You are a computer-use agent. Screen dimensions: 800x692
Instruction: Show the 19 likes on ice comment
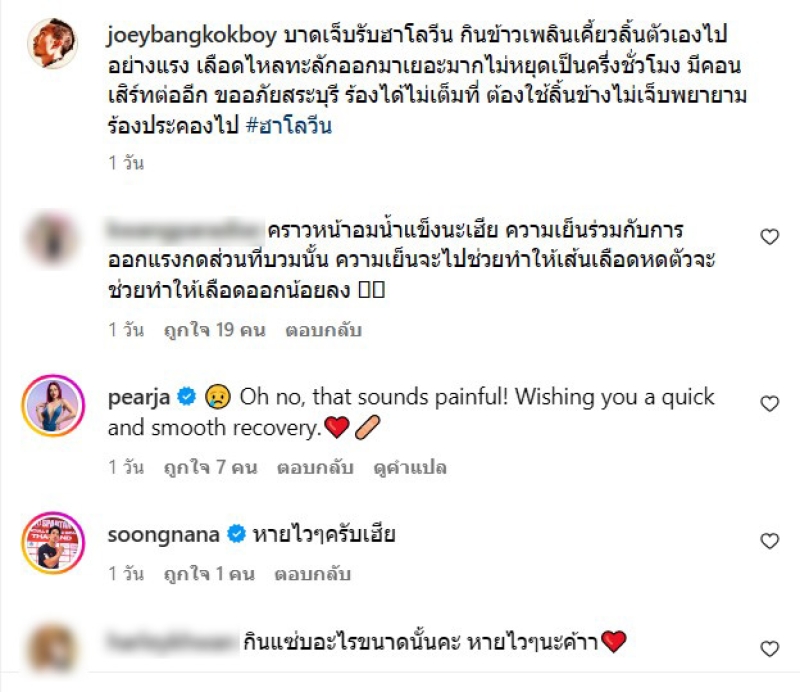(x=215, y=330)
